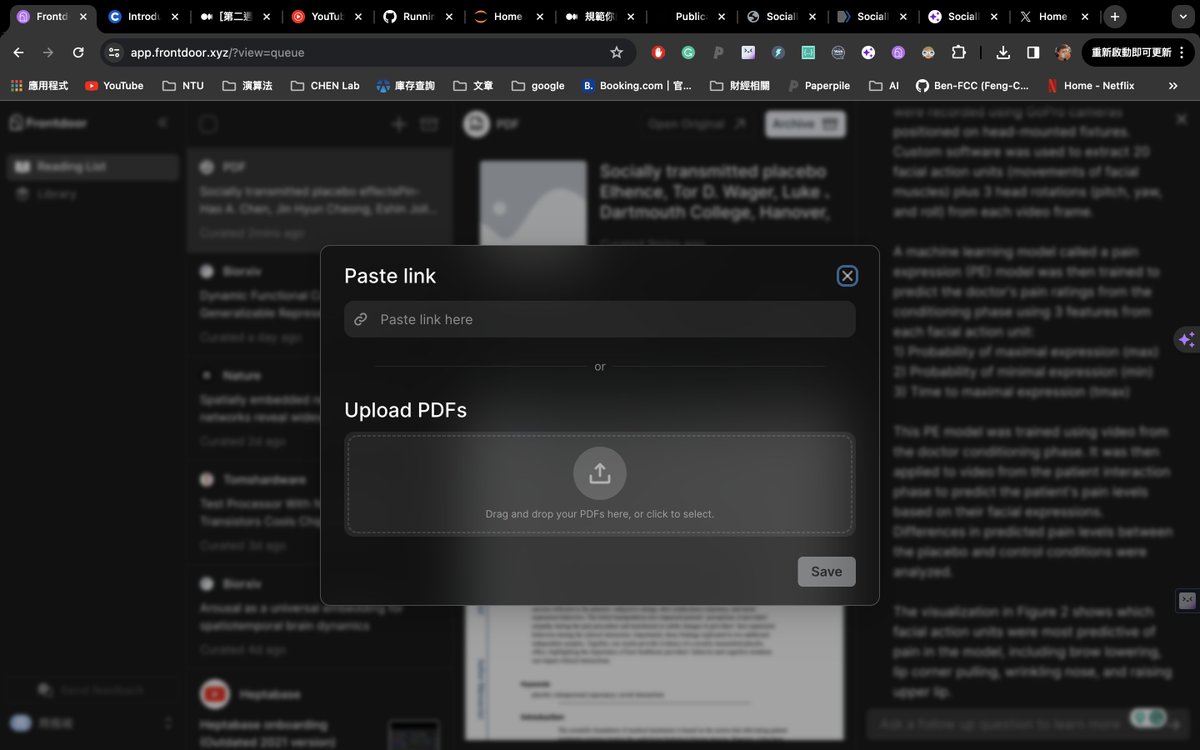Click the archive box icon atop the queue list
Viewport: 1200px width, 750px height.
[x=429, y=123]
